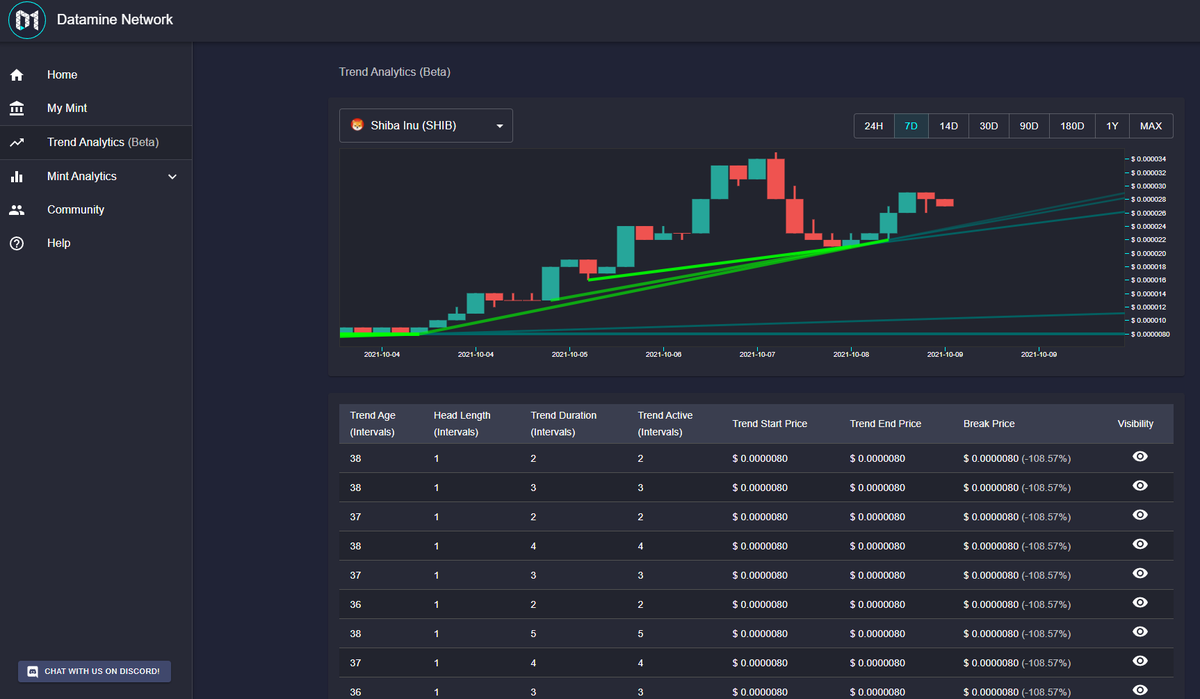
Task: Click the $ 0.000016 price axis label
Action: [1148, 280]
